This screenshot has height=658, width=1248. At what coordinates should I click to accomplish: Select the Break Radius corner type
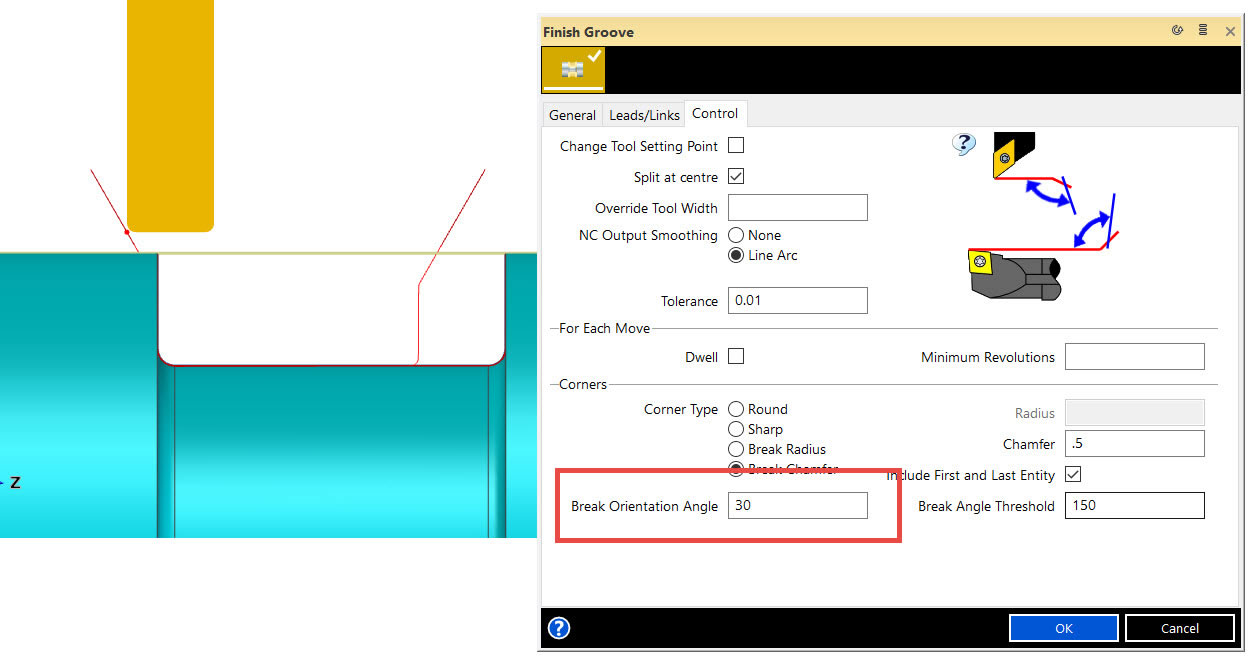point(737,449)
